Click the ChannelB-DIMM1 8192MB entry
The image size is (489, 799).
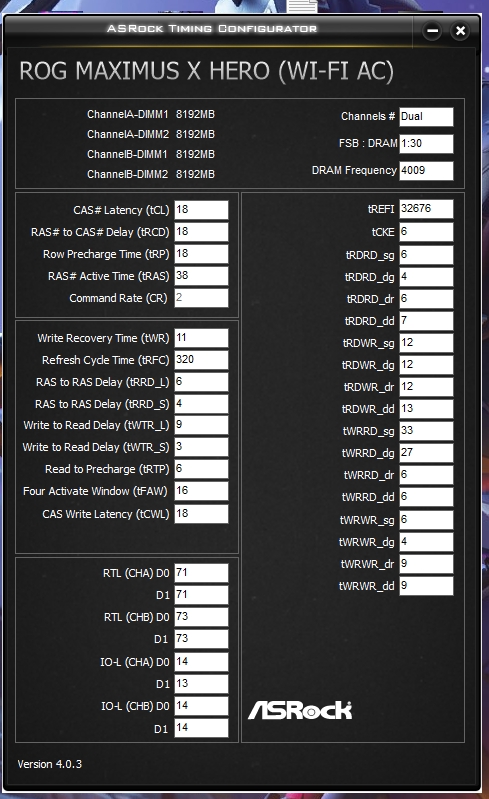coord(151,154)
